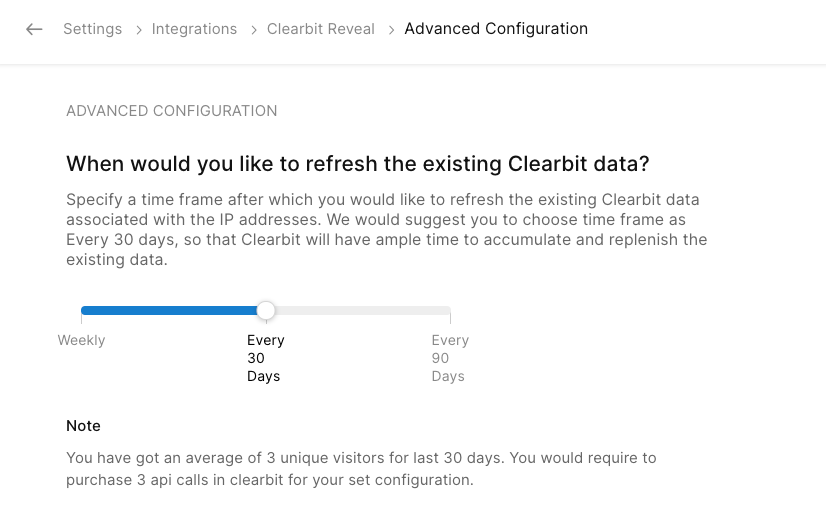
Task: Go to the Settings breadcrumb
Action: tap(92, 29)
